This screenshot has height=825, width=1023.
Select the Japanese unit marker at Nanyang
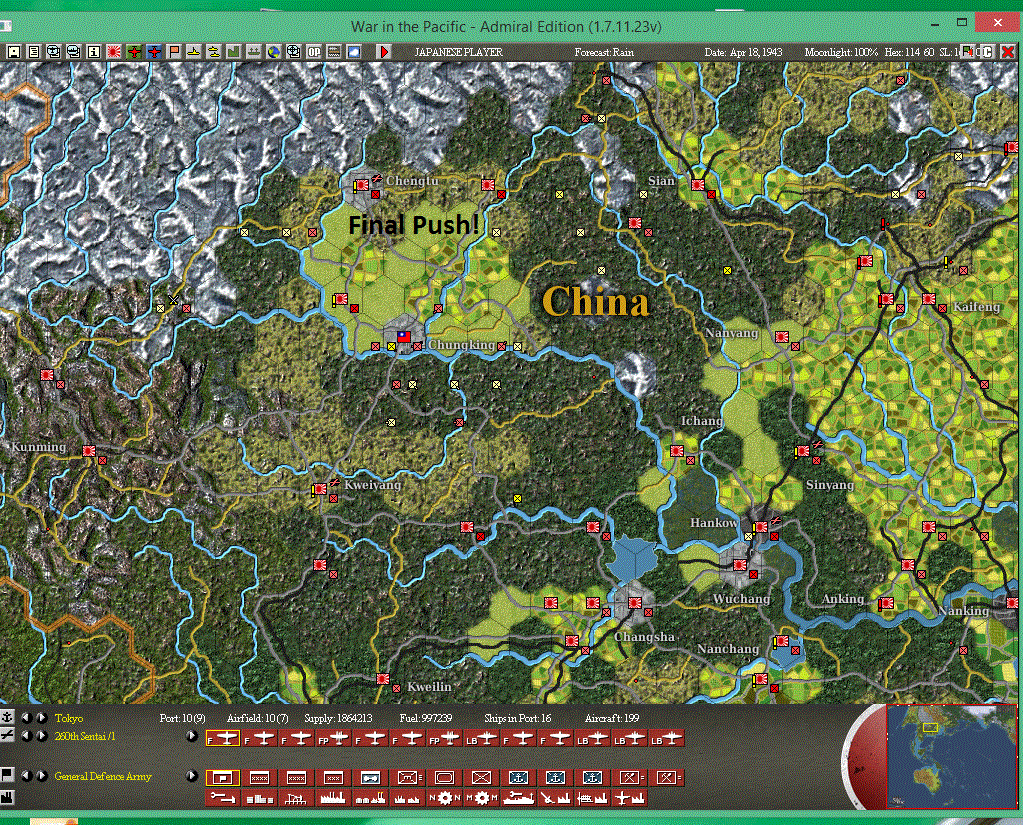pyautogui.click(x=782, y=337)
